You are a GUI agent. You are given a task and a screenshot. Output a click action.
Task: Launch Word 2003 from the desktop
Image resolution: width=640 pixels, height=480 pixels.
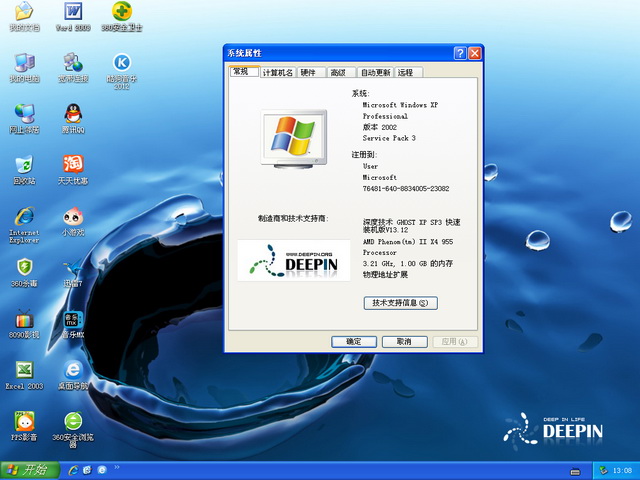tap(73, 16)
